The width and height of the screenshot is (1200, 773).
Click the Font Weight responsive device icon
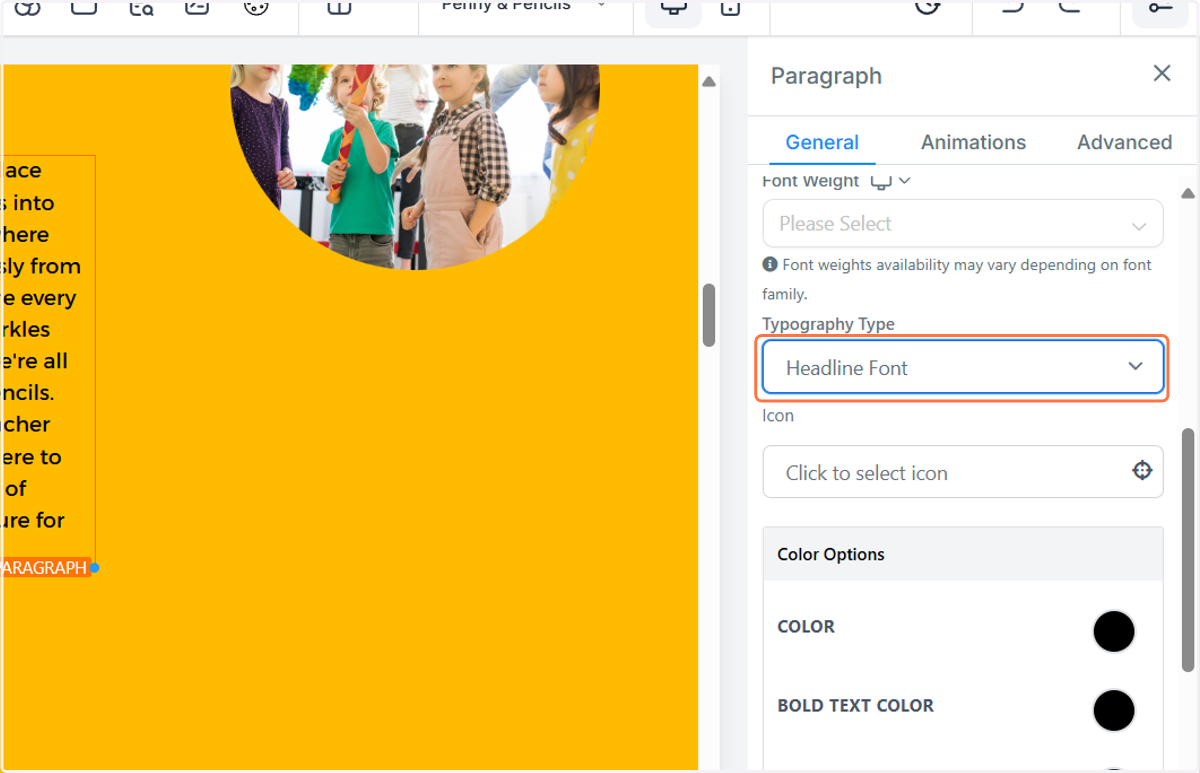[x=881, y=181]
